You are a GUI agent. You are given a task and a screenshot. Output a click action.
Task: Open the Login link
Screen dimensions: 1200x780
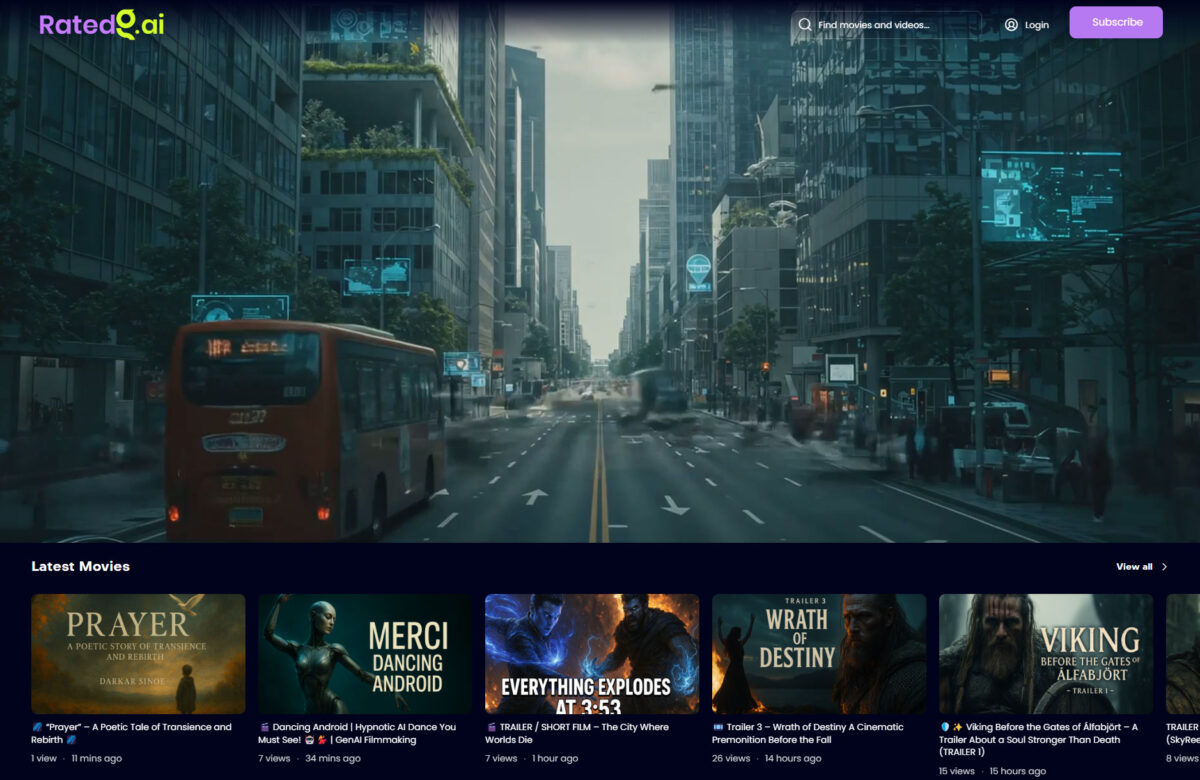[x=1036, y=24]
